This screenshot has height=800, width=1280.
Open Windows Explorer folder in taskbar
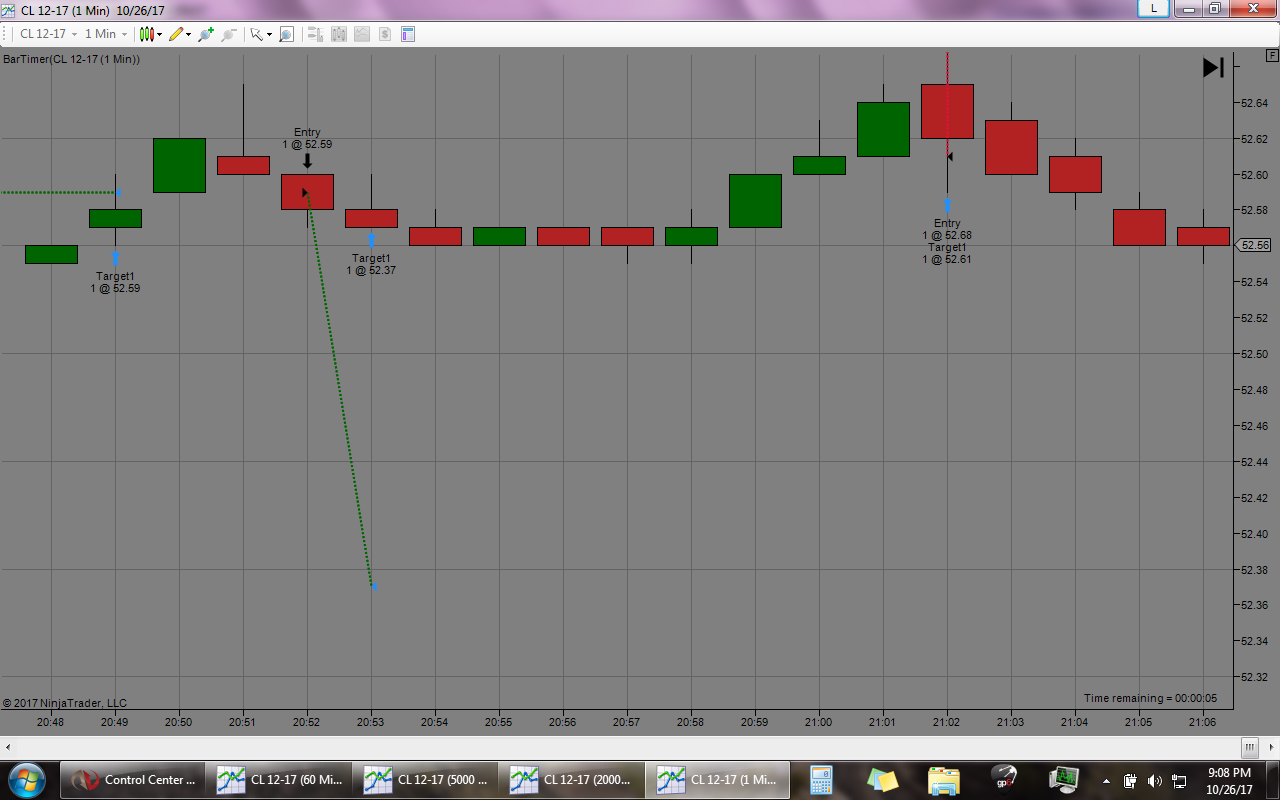(x=943, y=780)
